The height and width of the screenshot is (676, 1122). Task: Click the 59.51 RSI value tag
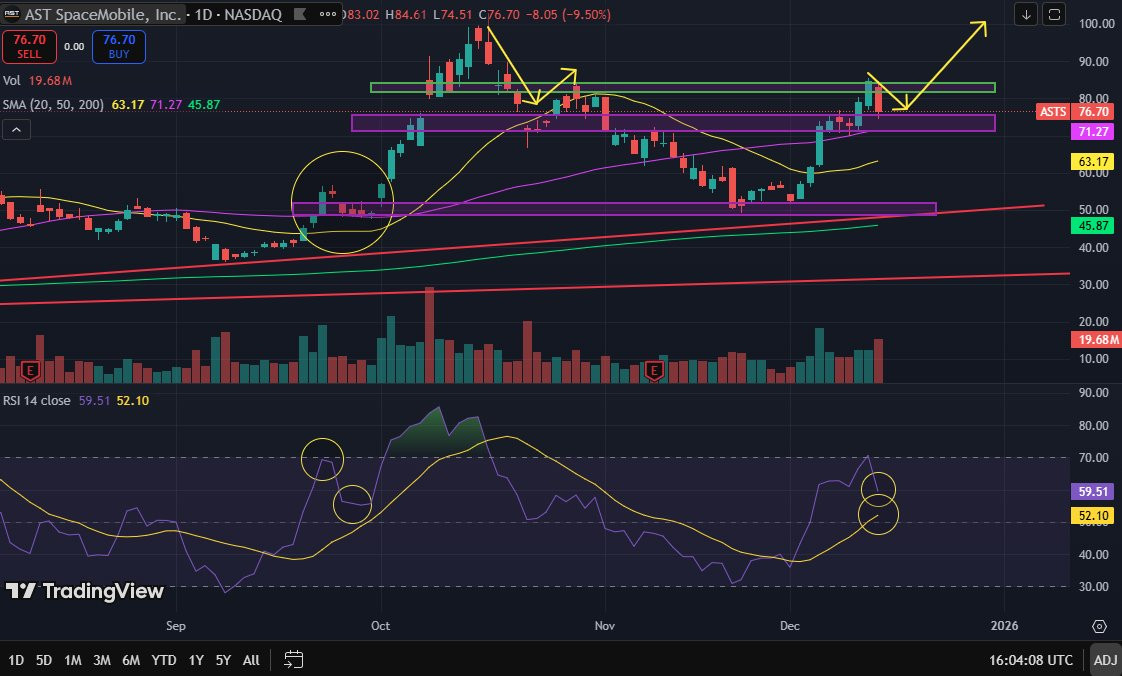1093,491
